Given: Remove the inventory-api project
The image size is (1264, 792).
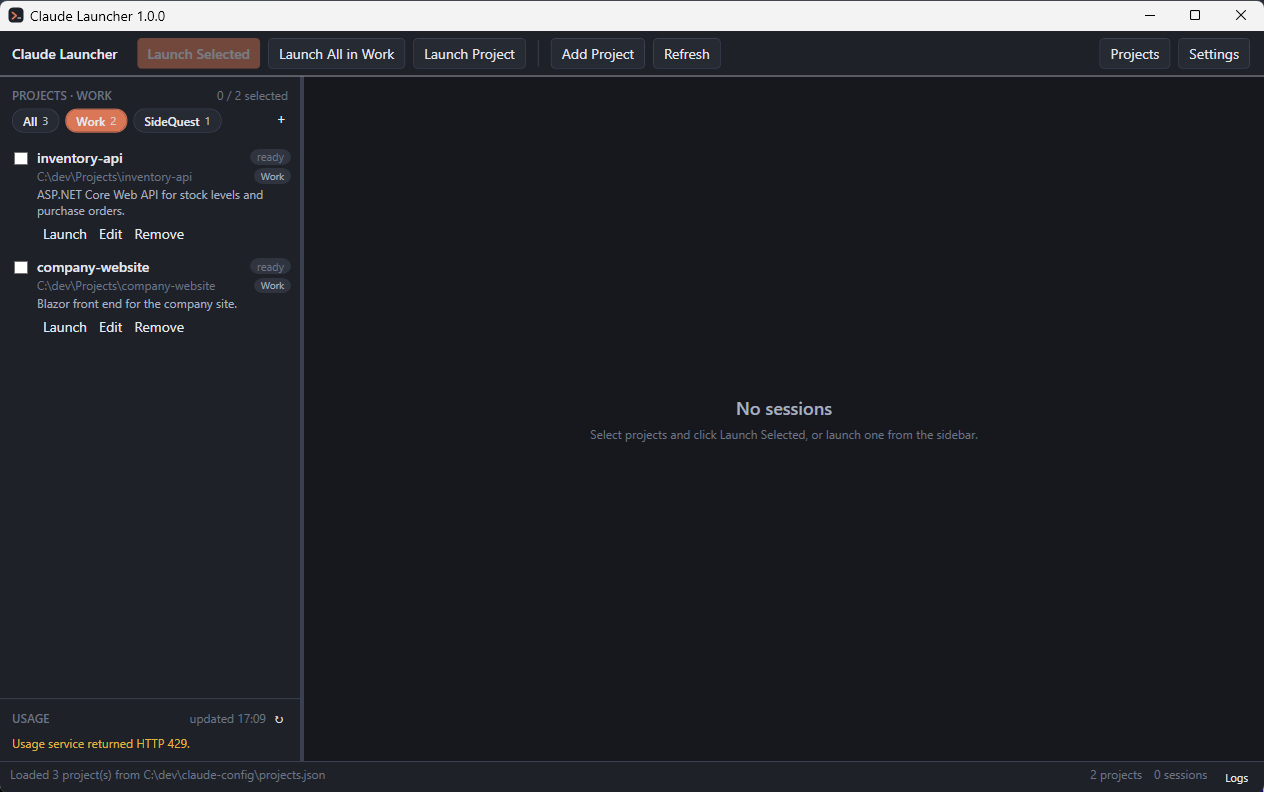Looking at the screenshot, I should (160, 234).
